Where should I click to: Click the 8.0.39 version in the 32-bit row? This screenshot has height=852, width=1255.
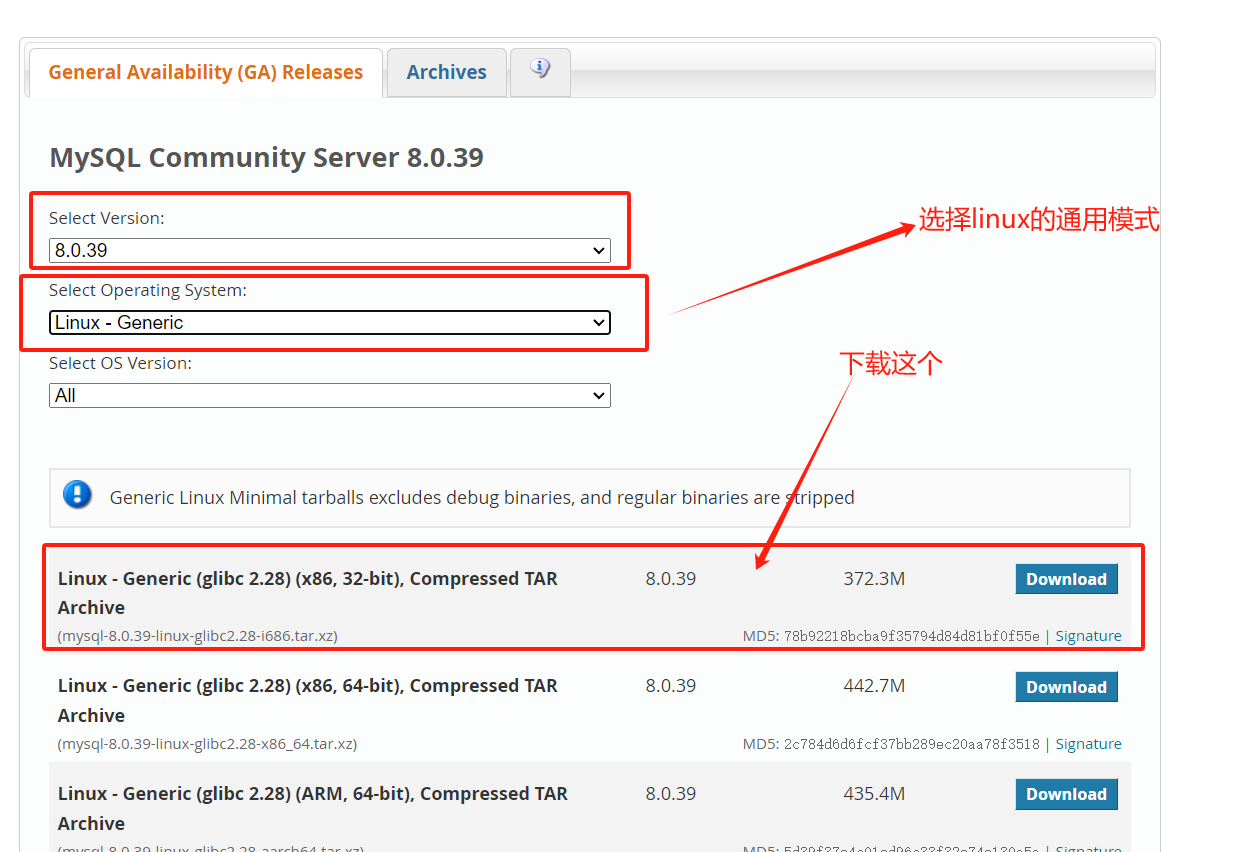pyautogui.click(x=670, y=579)
